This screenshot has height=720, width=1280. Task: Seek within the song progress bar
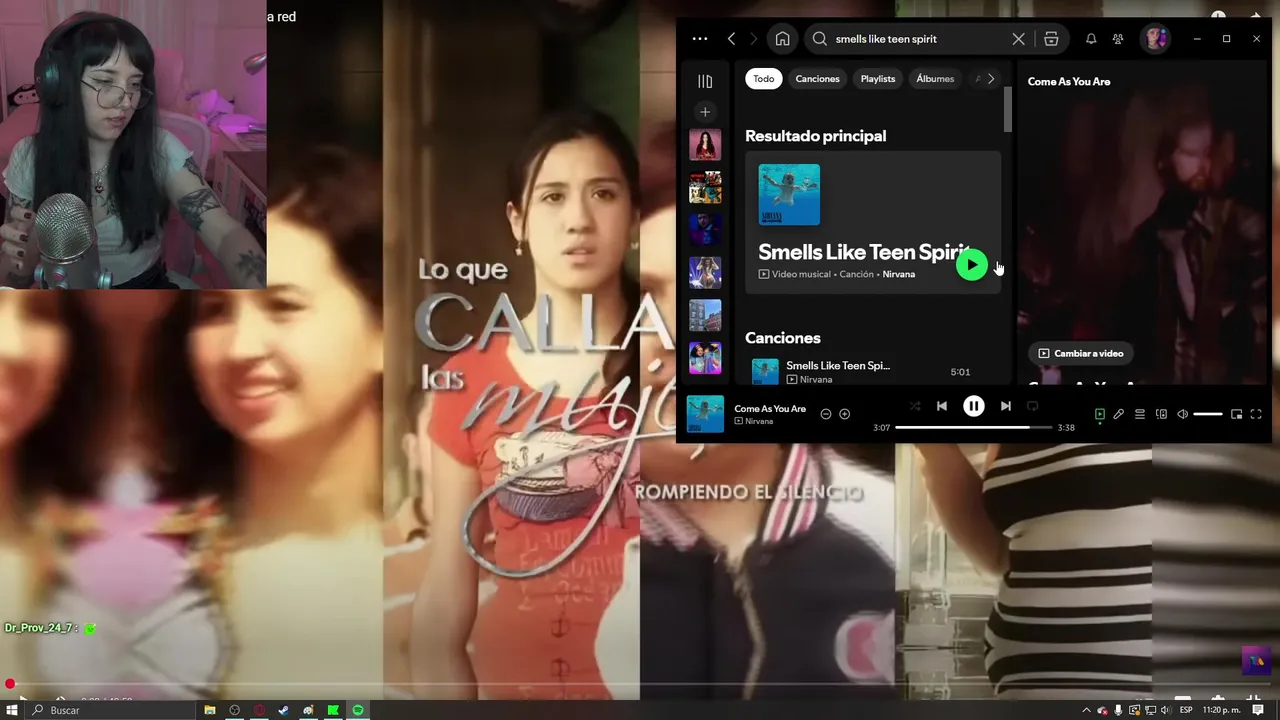click(x=974, y=428)
